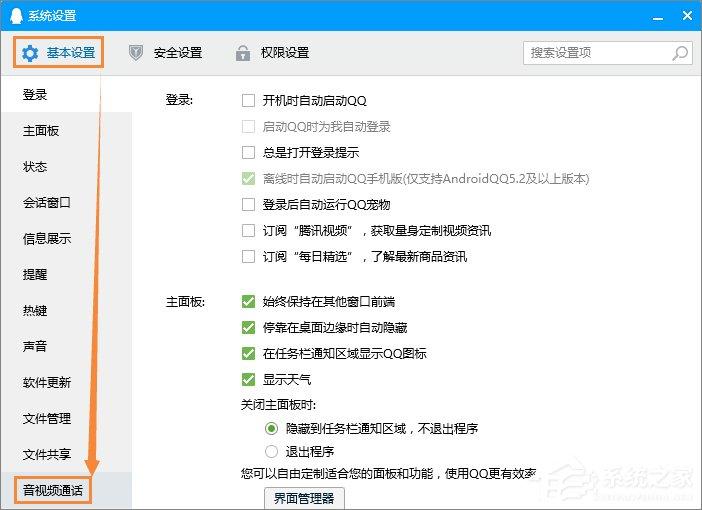The height and width of the screenshot is (510, 702).
Task: Switch to the 权限设置 tab
Action: pyautogui.click(x=272, y=53)
